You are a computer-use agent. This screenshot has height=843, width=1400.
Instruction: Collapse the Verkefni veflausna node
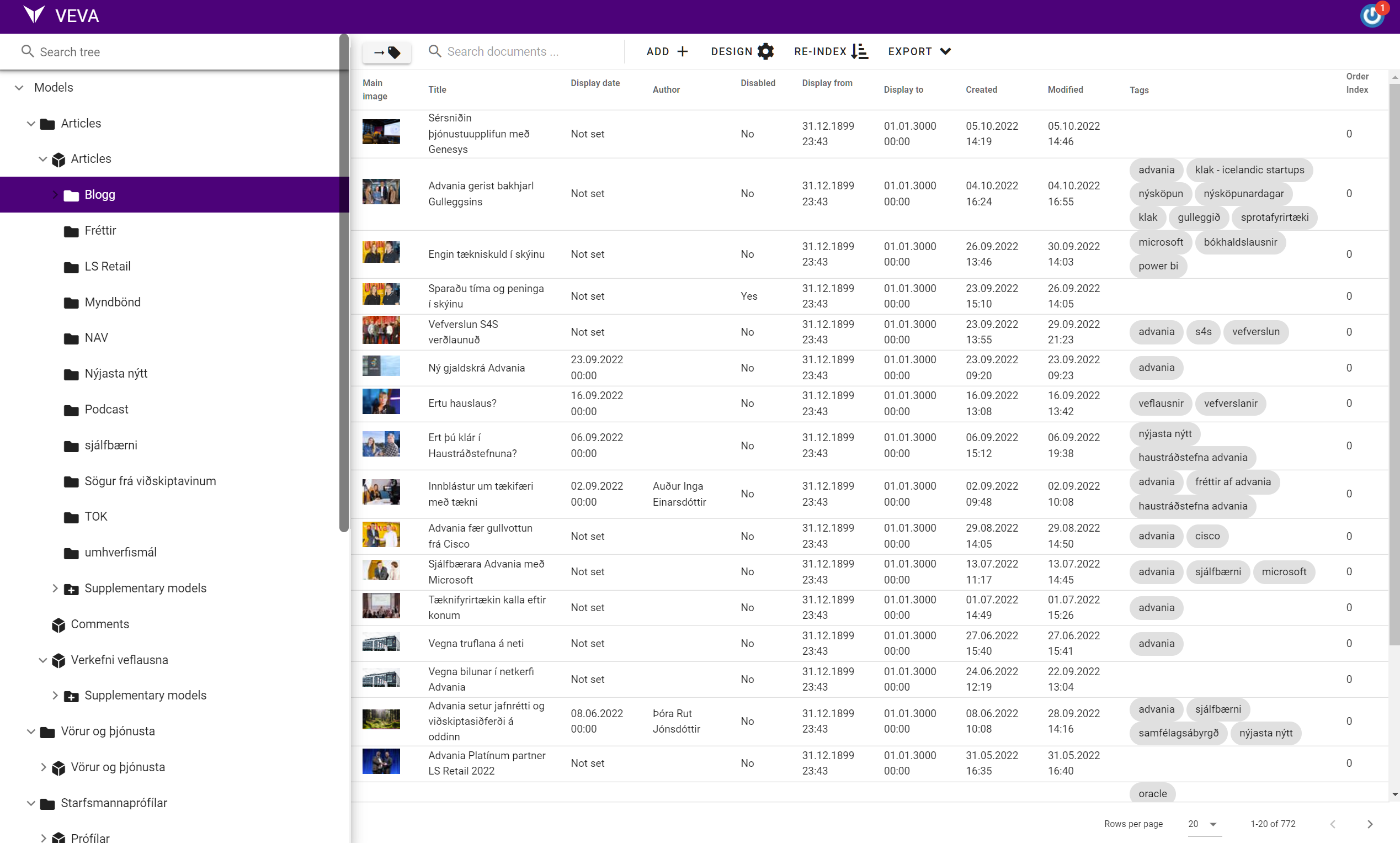click(42, 660)
